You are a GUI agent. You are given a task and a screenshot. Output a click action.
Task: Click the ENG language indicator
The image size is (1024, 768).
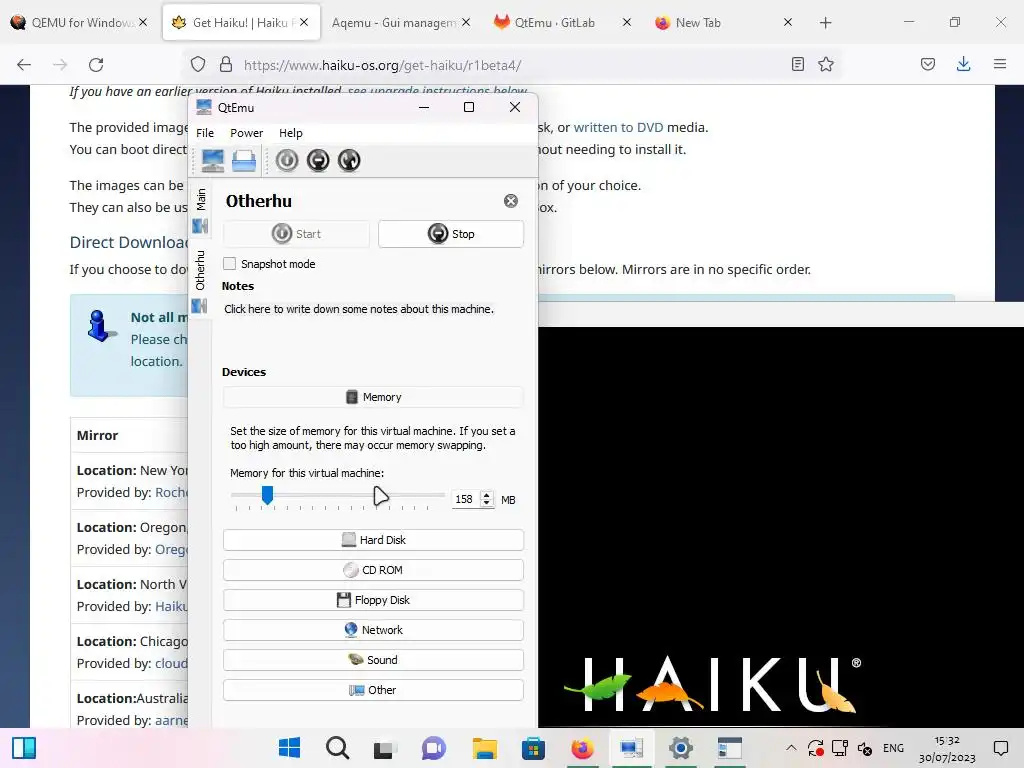coord(893,748)
